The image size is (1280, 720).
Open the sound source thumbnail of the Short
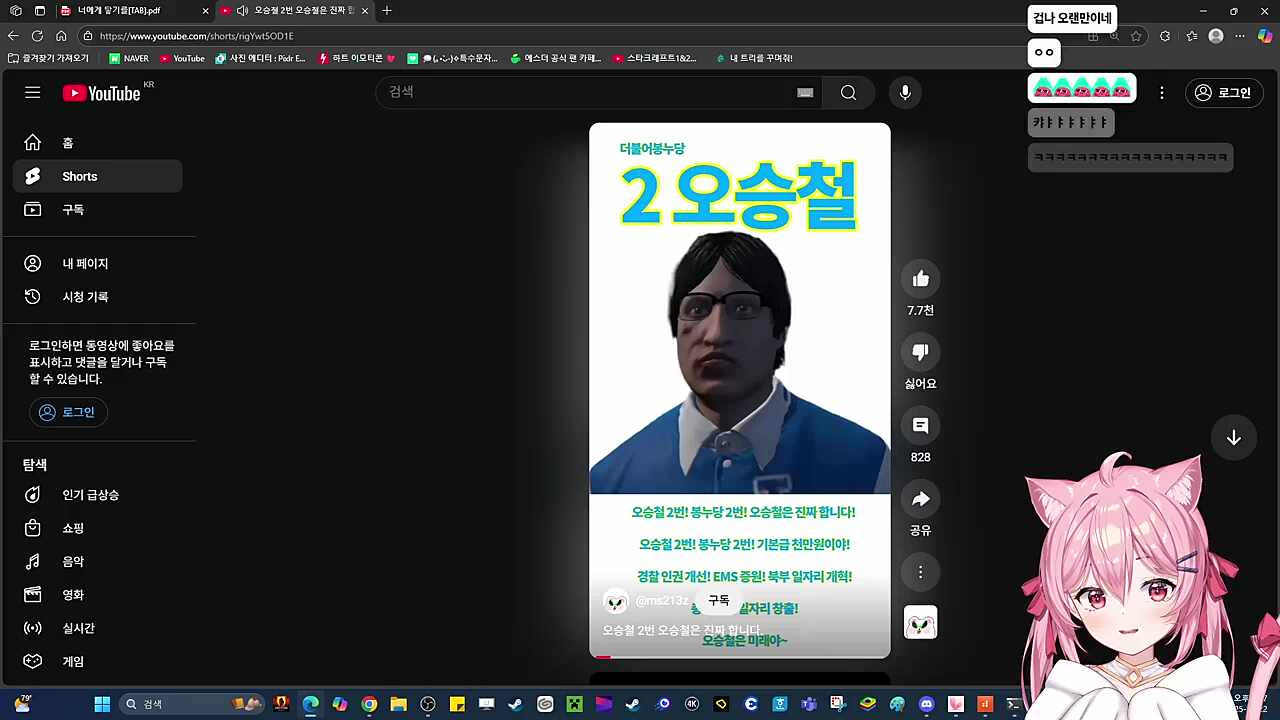(921, 623)
